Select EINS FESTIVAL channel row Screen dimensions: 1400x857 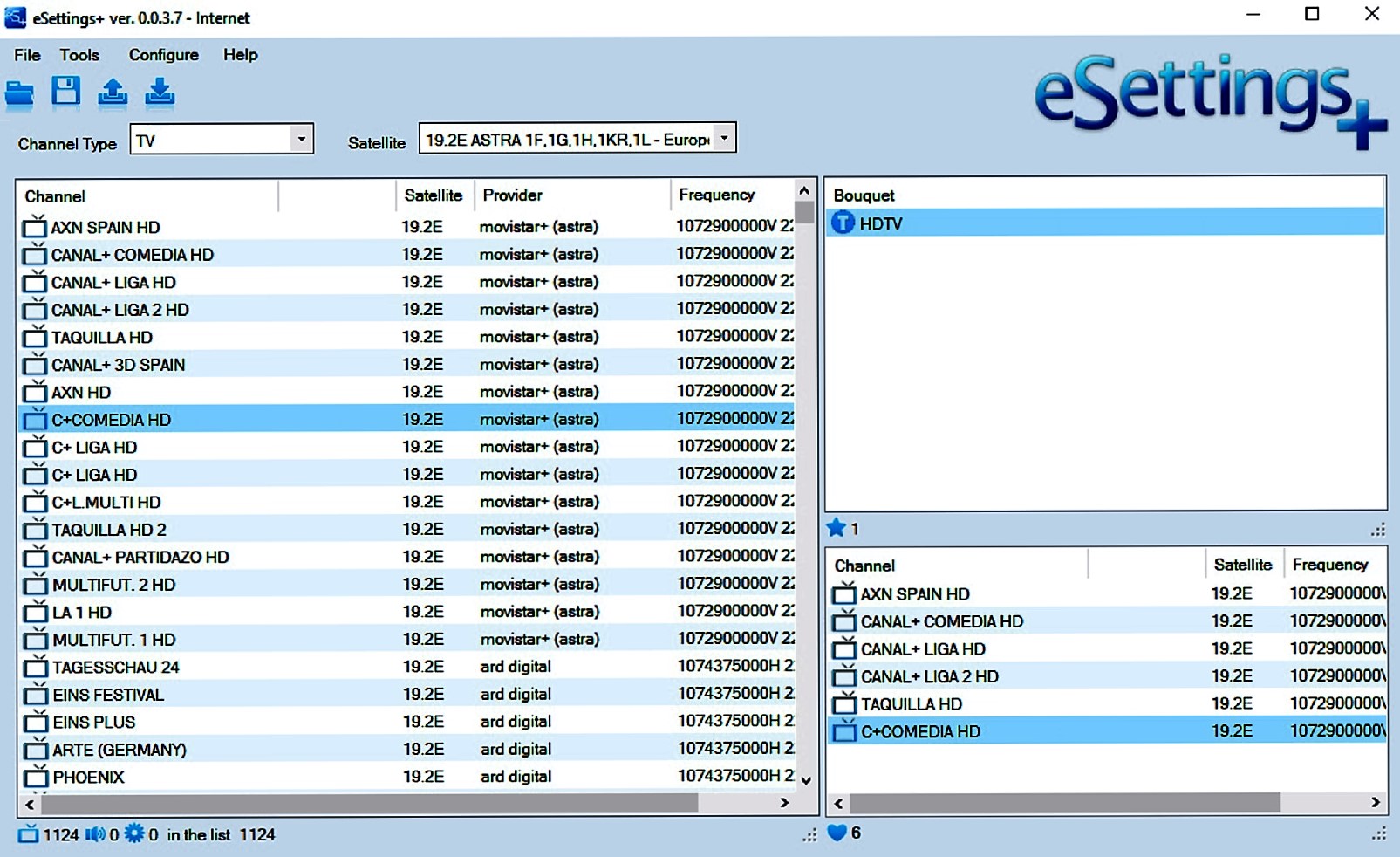click(x=406, y=695)
